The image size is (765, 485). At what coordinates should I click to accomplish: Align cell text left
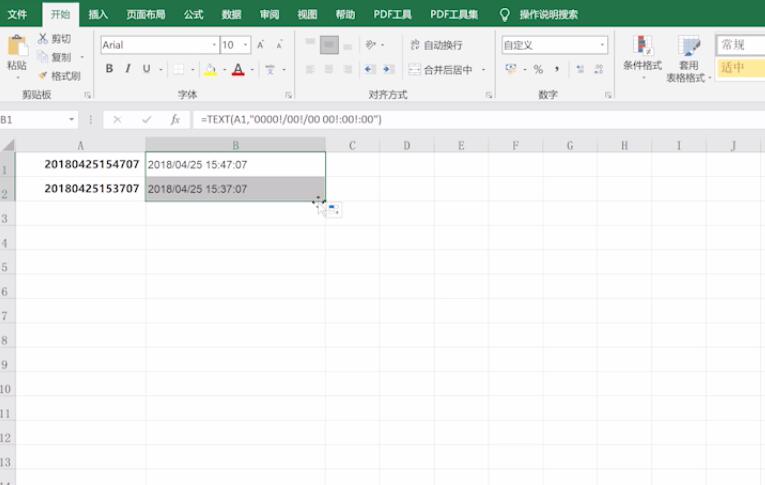(310, 69)
